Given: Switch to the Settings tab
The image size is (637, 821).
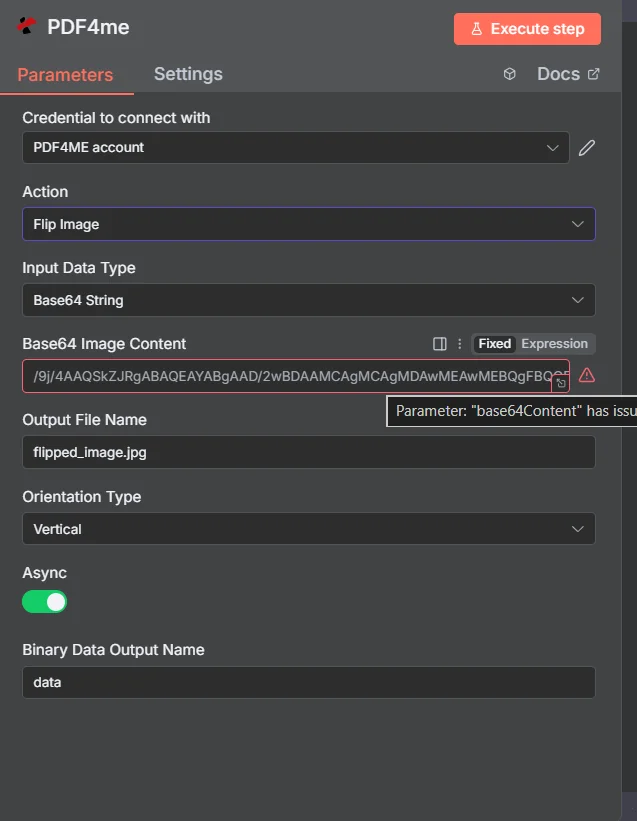Looking at the screenshot, I should click(x=188, y=74).
